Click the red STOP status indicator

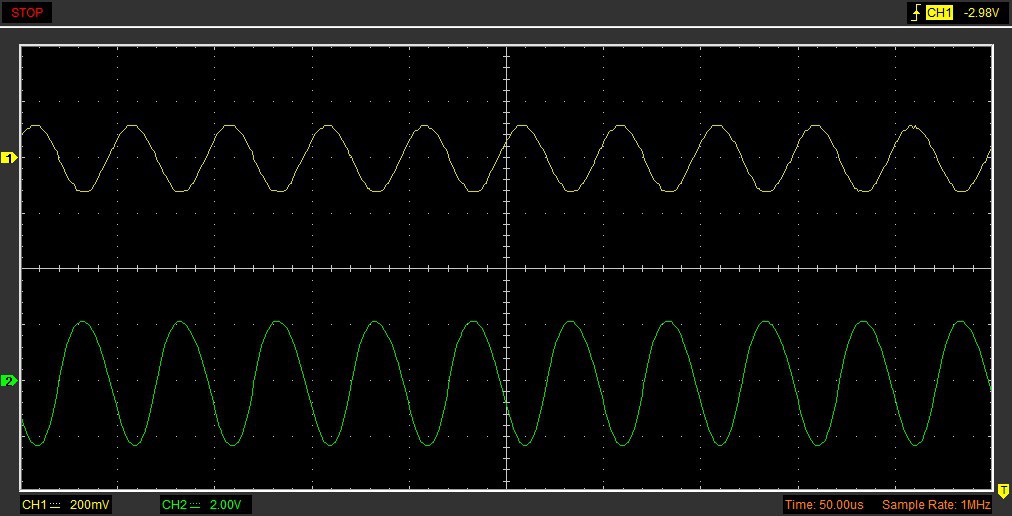pos(27,13)
